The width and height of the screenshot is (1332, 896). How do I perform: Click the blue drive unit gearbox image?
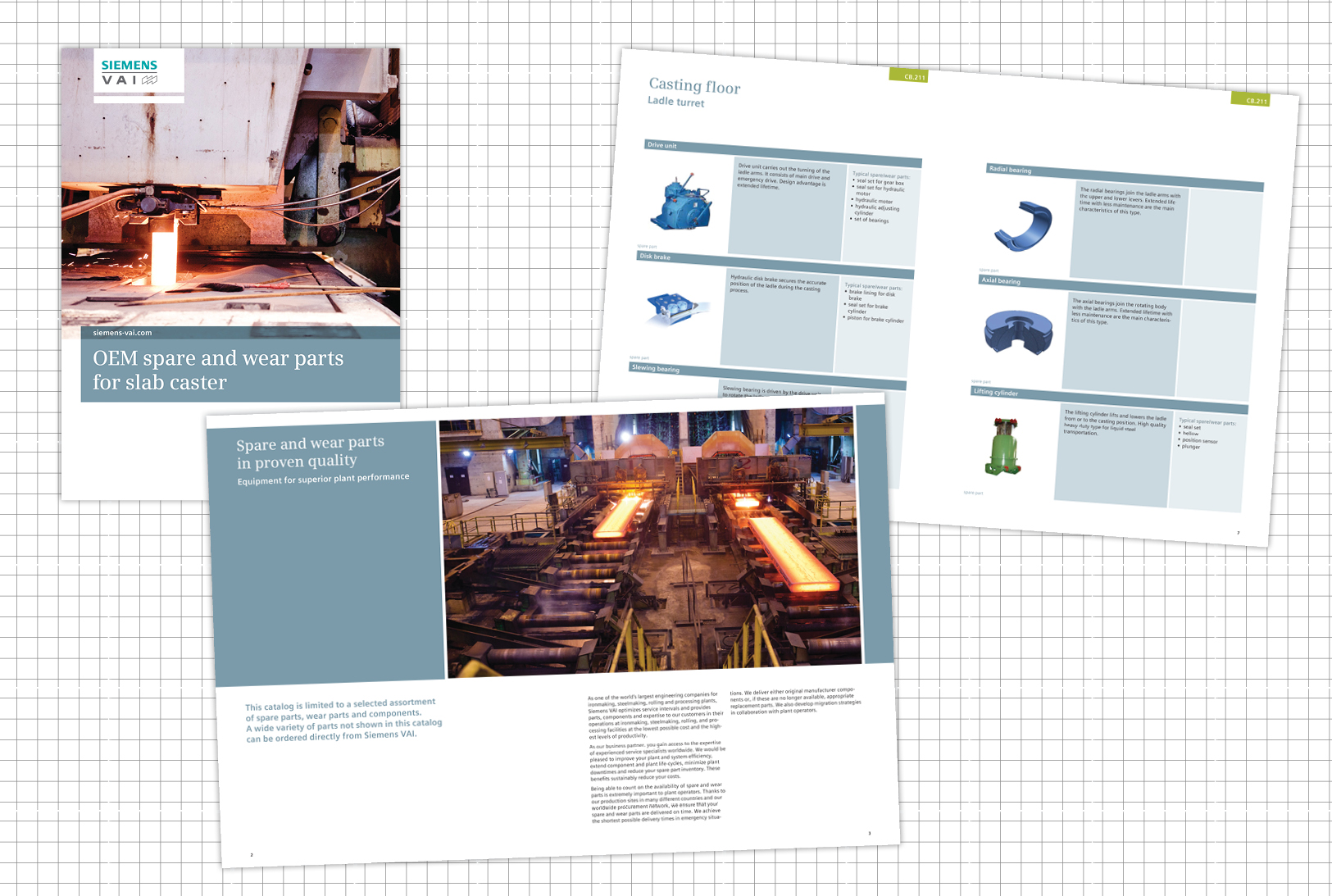[682, 203]
